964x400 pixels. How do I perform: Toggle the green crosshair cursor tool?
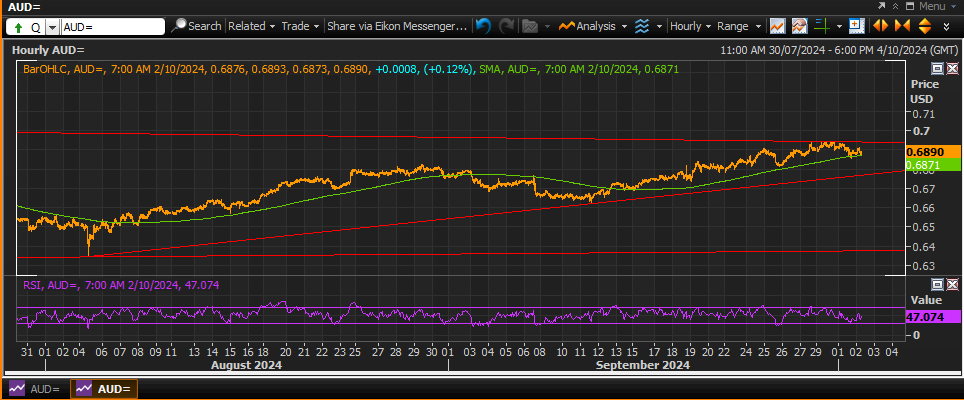[x=821, y=26]
